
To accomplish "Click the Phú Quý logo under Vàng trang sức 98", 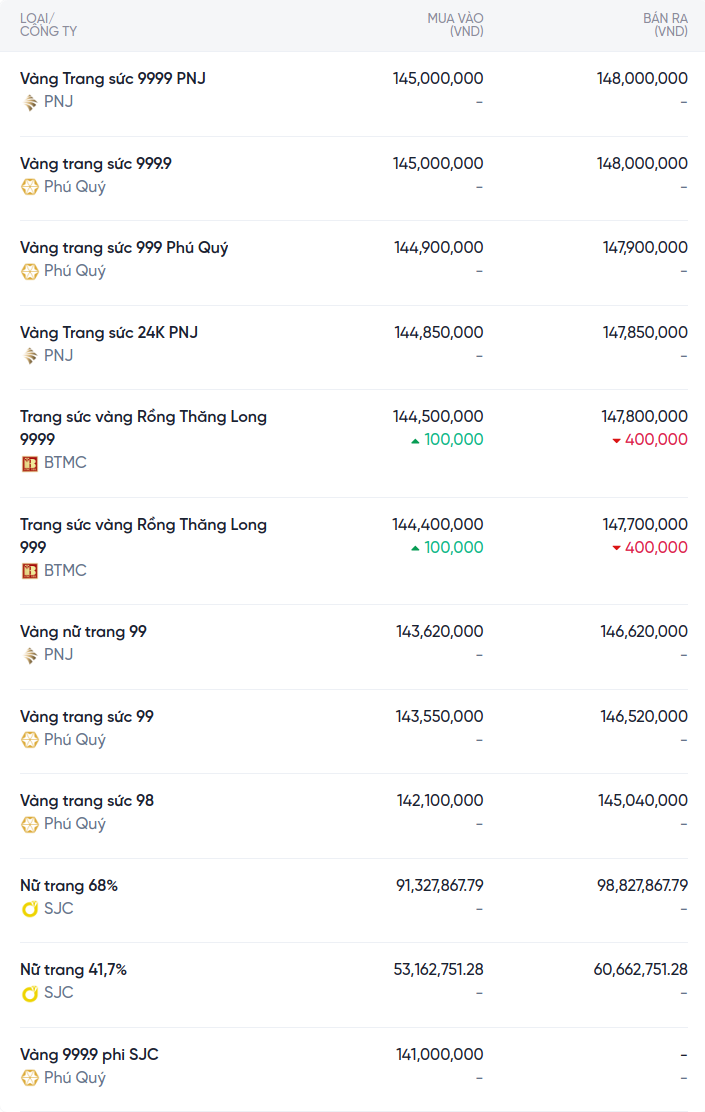I will pos(30,824).
